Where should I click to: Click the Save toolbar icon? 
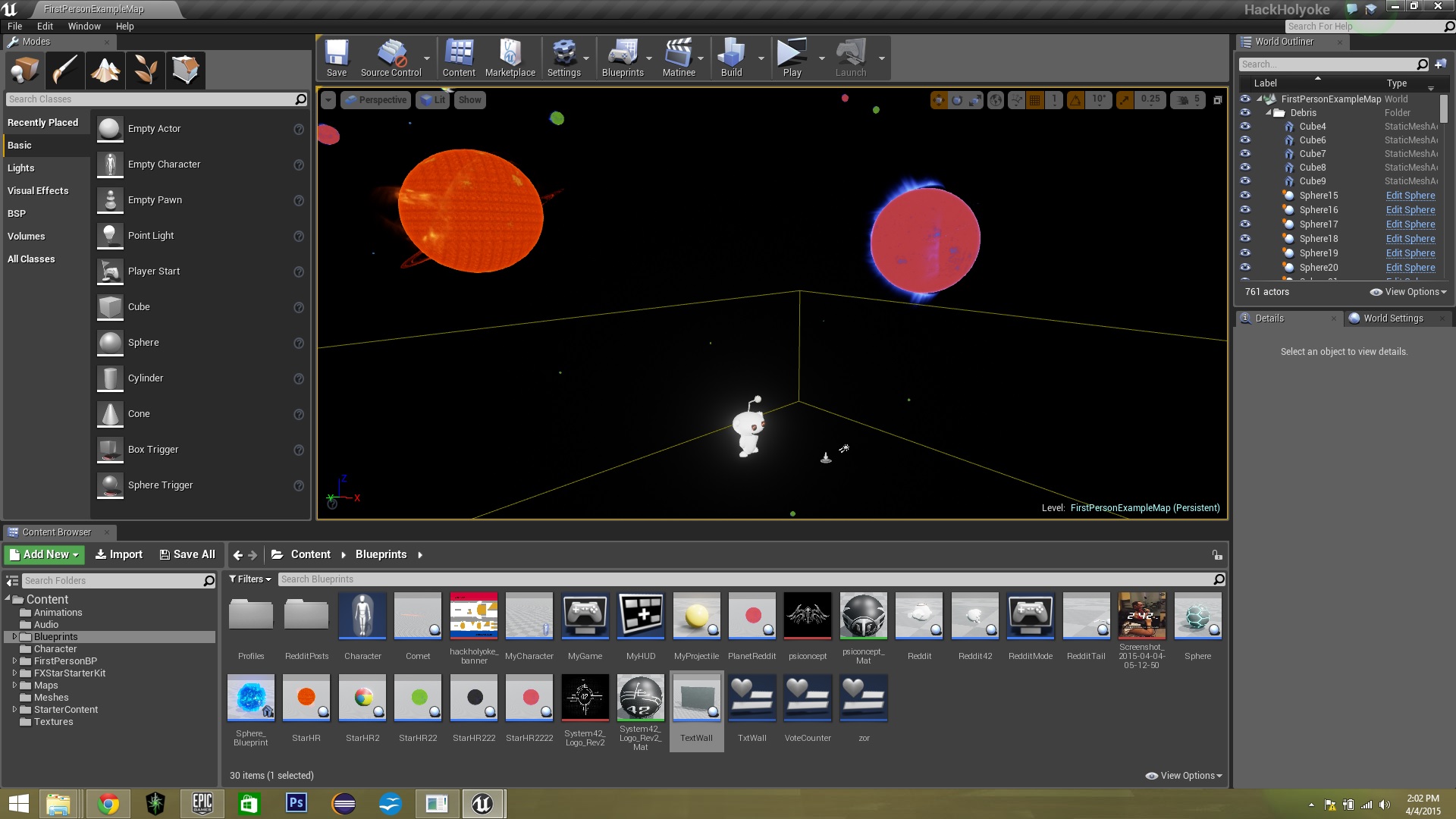(x=336, y=58)
